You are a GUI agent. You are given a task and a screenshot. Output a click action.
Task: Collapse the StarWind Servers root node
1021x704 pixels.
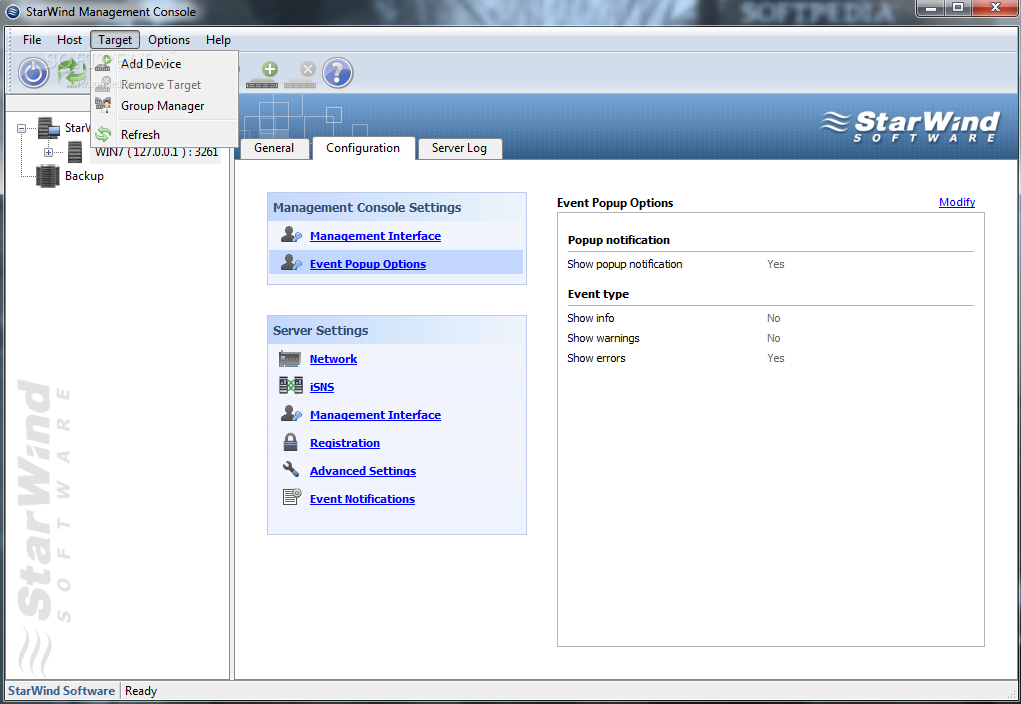coord(21,128)
